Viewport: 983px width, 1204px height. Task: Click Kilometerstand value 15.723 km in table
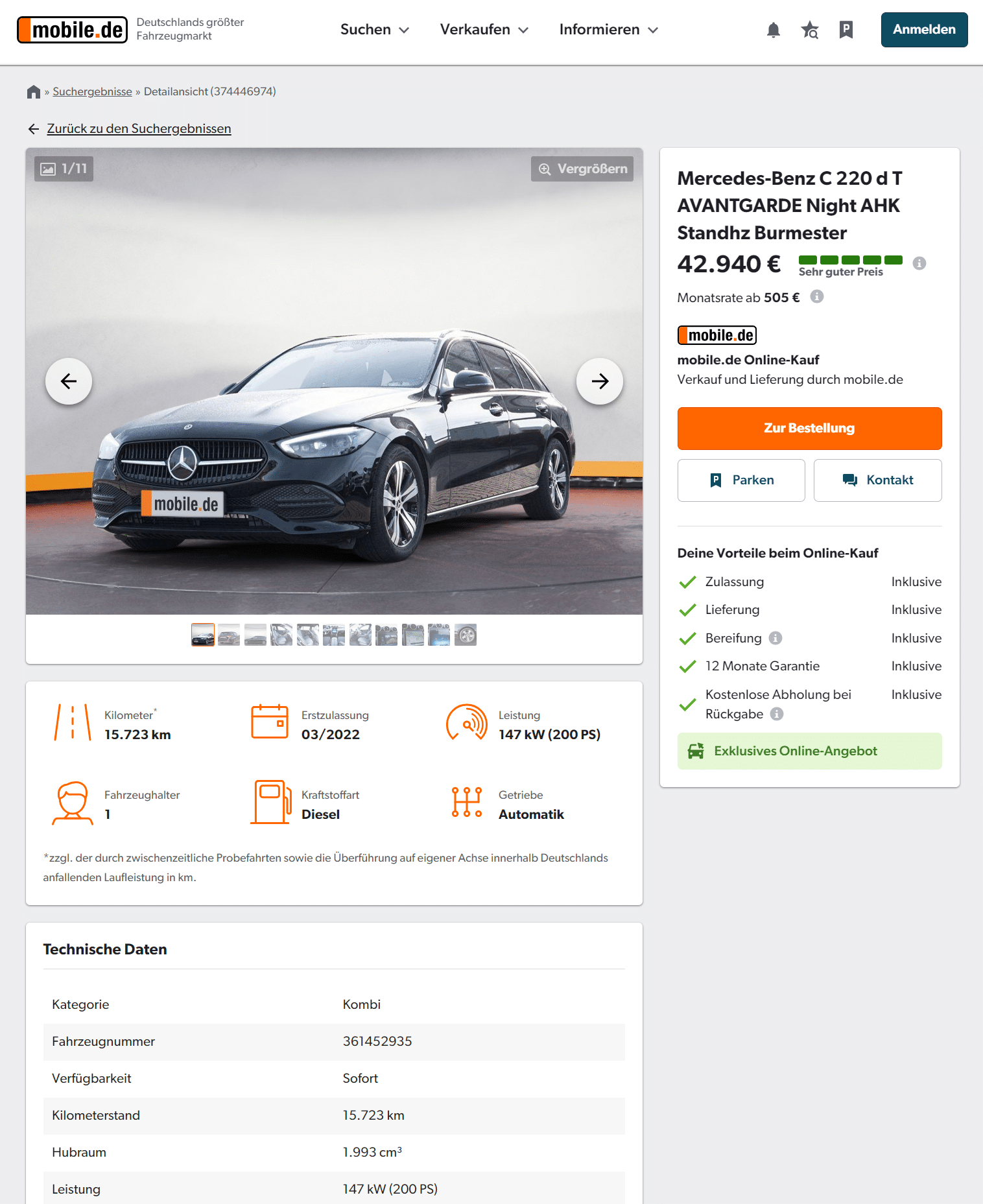pyautogui.click(x=373, y=1116)
